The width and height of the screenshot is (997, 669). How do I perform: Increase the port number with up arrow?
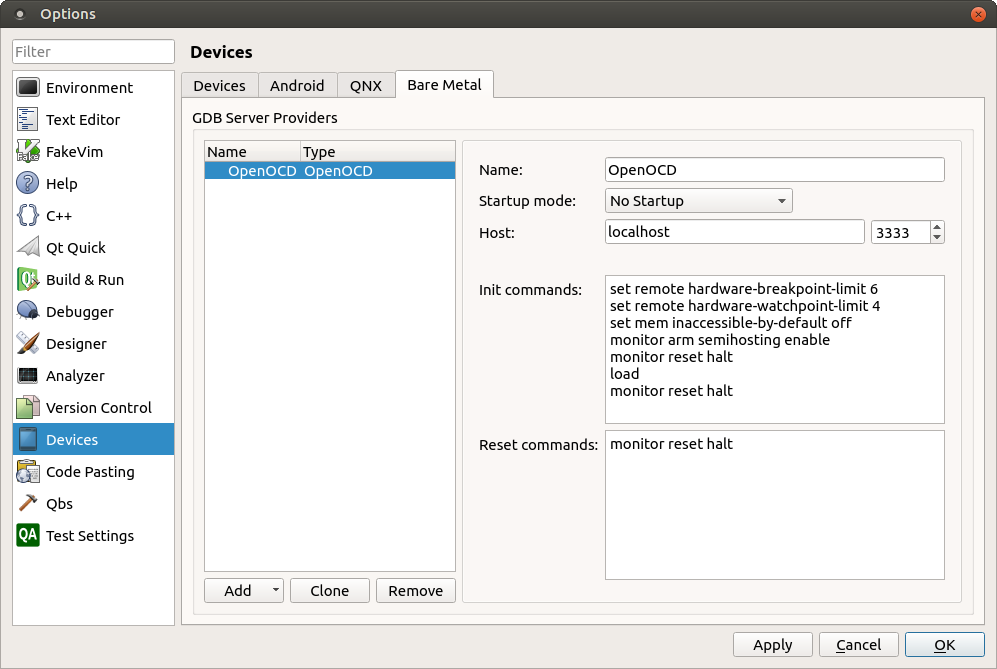[937, 227]
